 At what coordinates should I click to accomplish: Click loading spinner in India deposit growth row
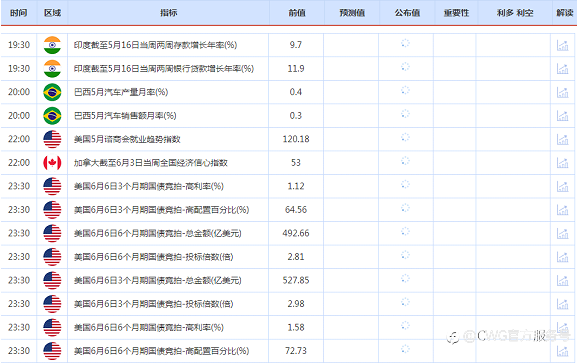[405, 43]
